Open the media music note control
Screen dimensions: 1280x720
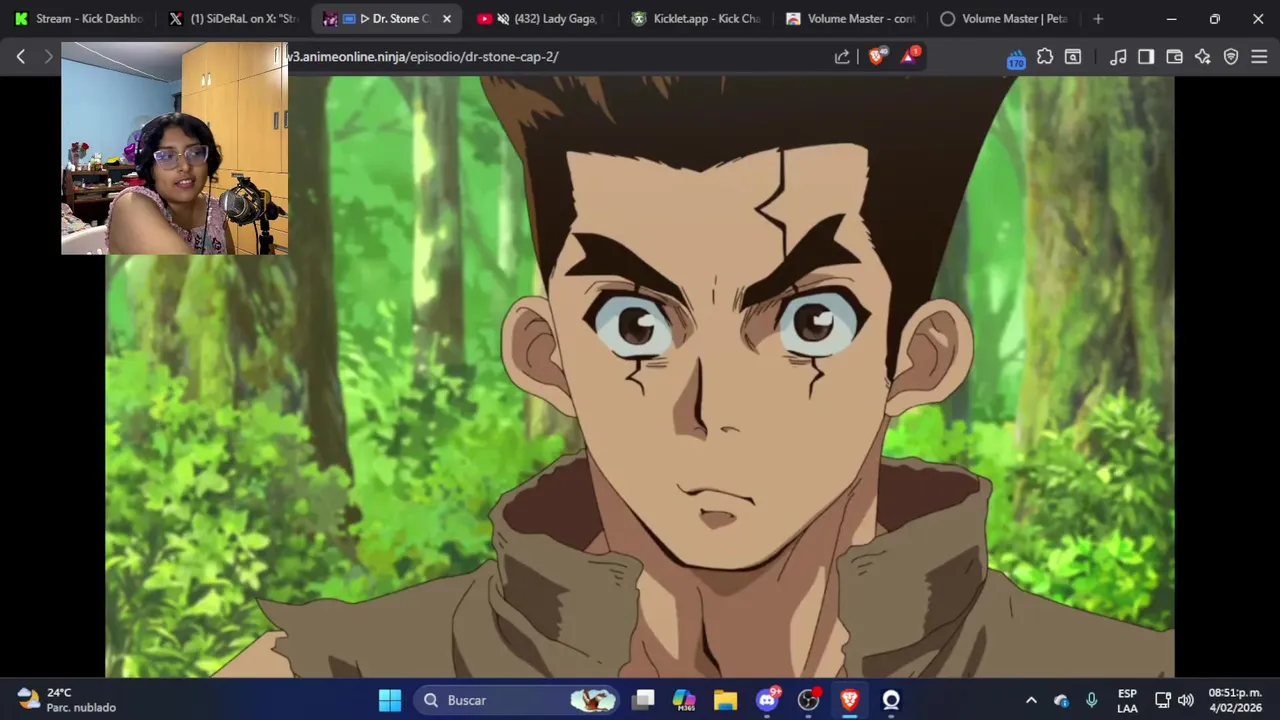(1118, 57)
